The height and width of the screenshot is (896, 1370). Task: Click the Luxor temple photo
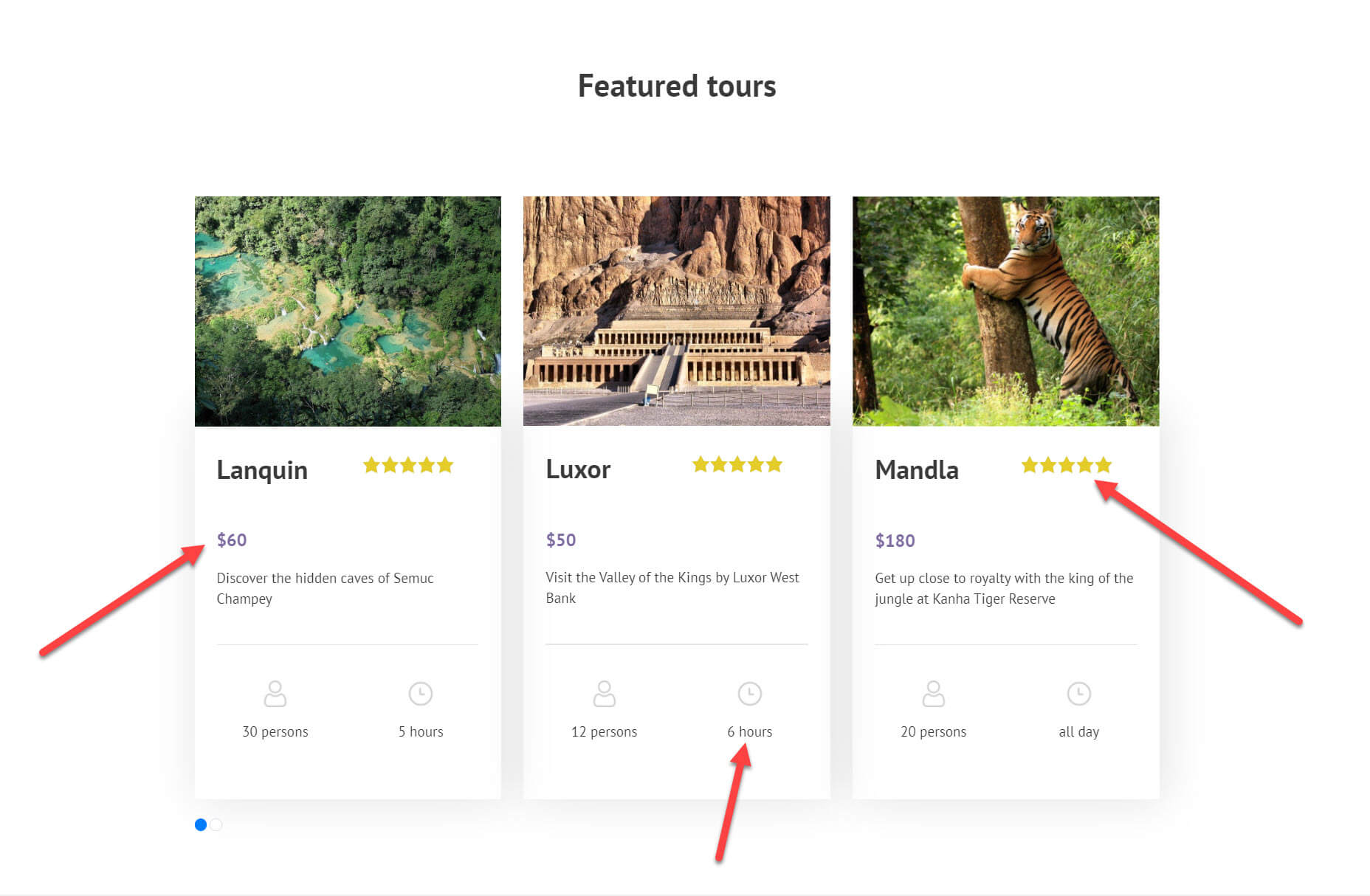pos(677,311)
